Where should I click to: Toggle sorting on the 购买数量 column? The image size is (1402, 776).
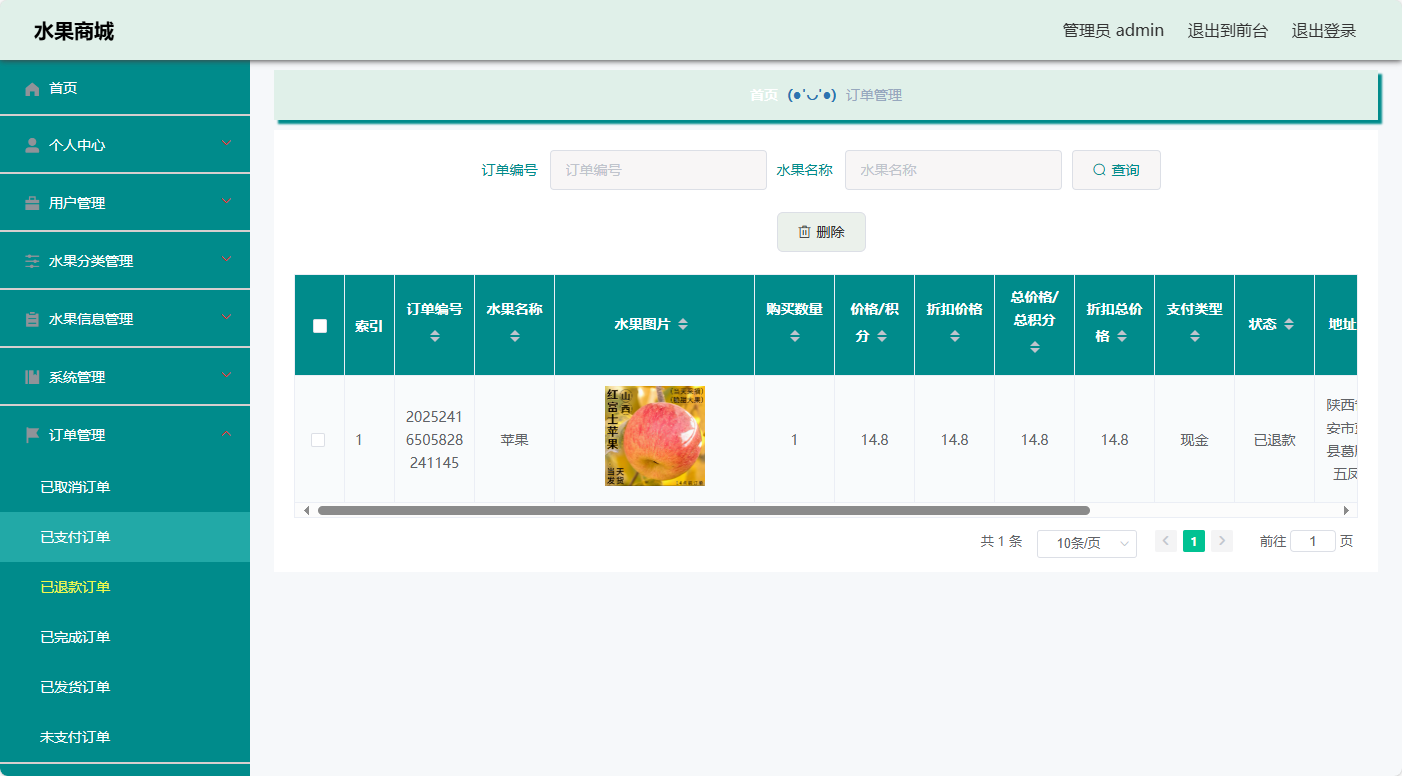coord(793,336)
